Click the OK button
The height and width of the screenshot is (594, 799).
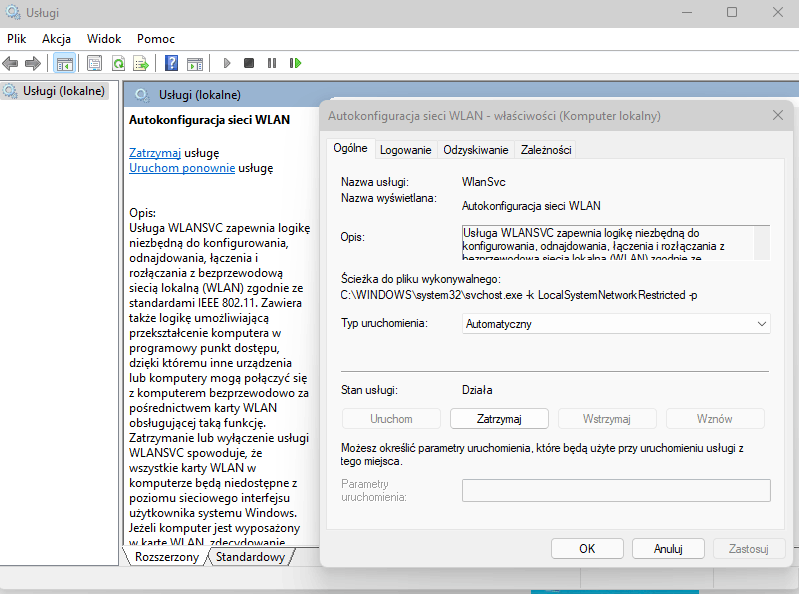click(587, 549)
